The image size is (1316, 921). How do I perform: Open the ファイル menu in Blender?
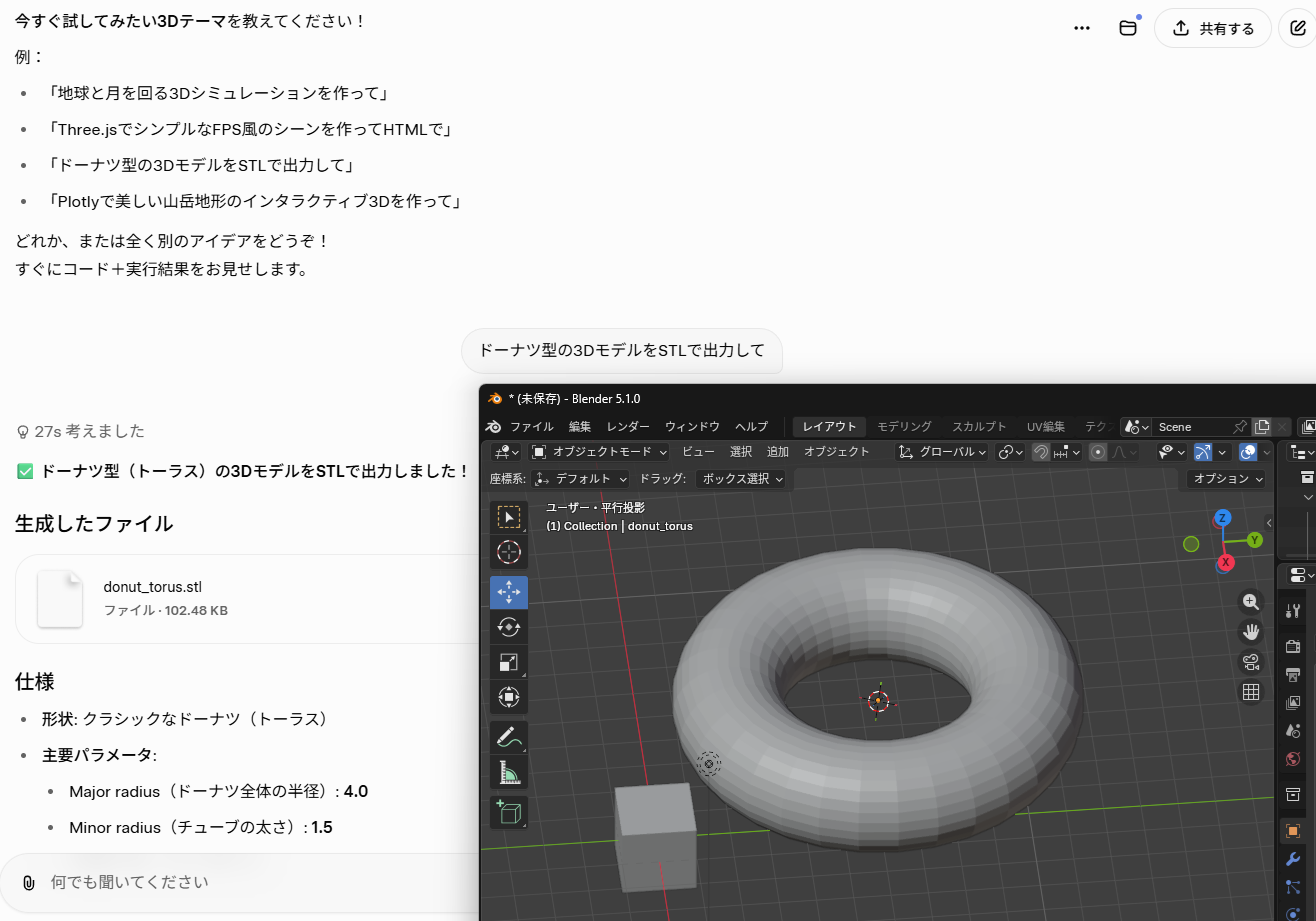(531, 427)
